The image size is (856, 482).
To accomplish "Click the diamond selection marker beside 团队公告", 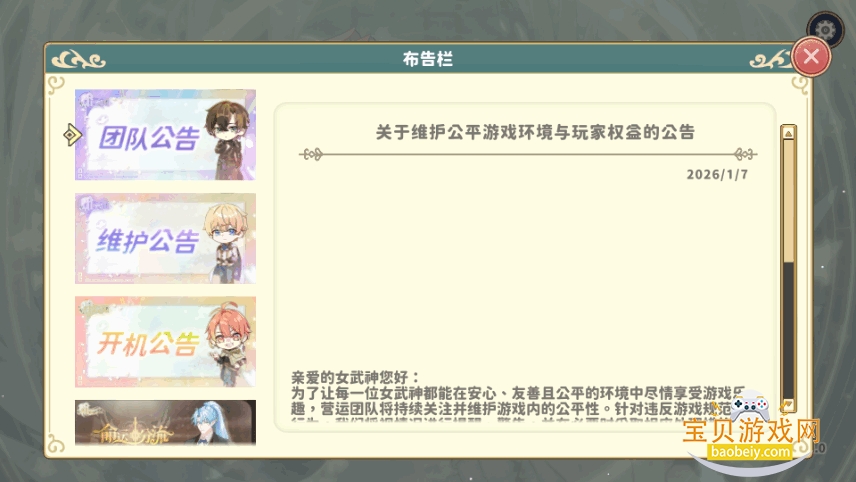I will click(72, 135).
